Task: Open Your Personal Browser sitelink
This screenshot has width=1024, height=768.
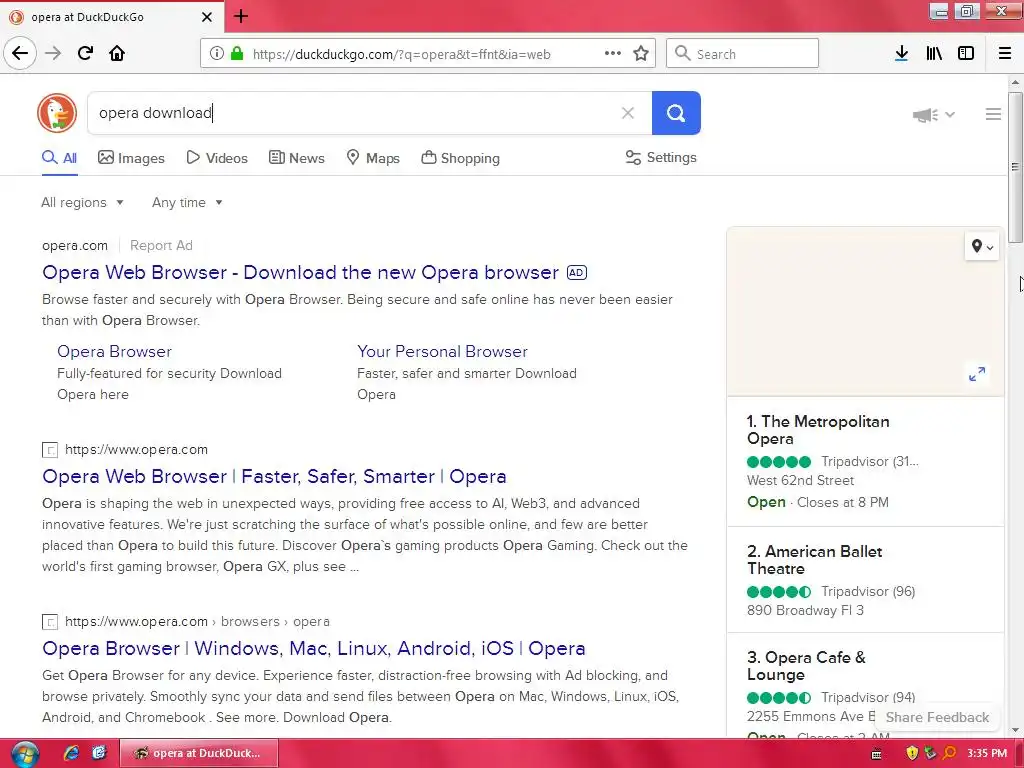Action: point(442,351)
